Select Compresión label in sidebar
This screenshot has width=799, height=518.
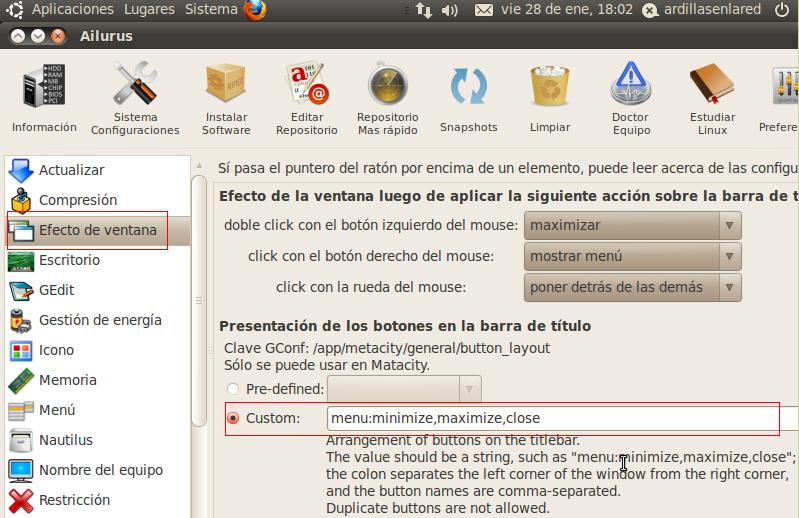click(78, 200)
